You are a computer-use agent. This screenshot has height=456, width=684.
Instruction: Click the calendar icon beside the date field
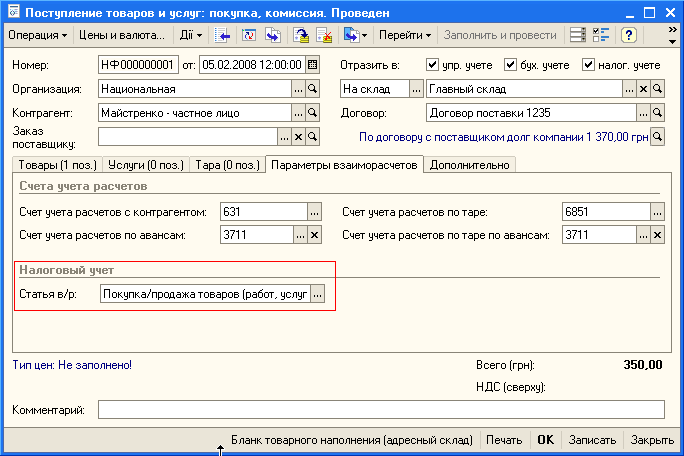coord(313,65)
